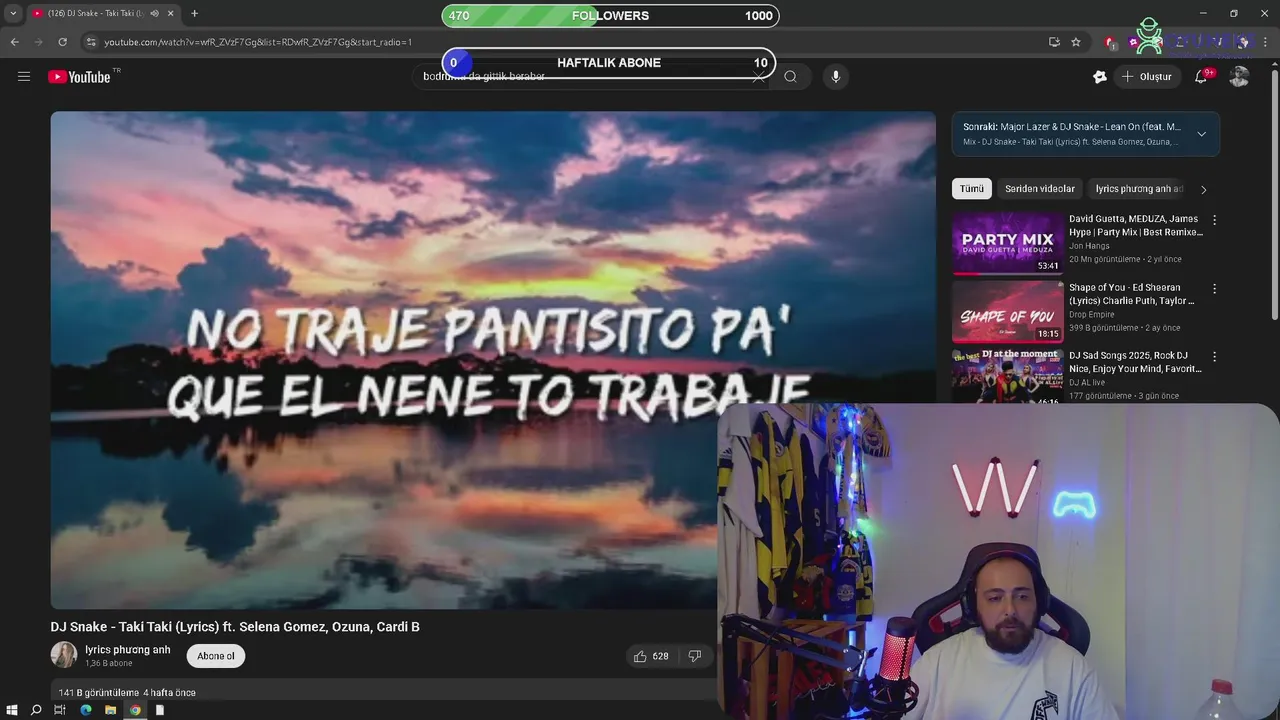Screen dimensions: 1280x720
Task: Start voice search with microphone icon
Action: (x=836, y=77)
